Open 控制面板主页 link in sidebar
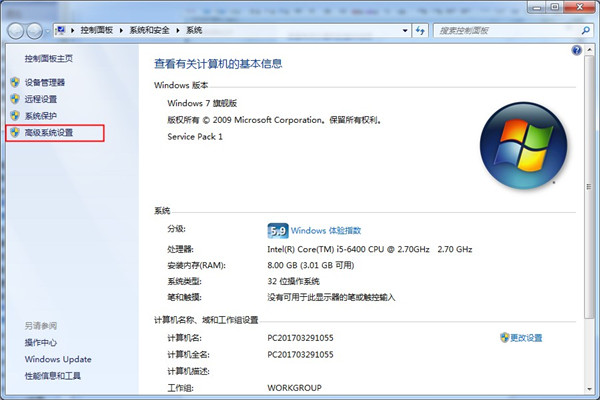 click(x=49, y=58)
